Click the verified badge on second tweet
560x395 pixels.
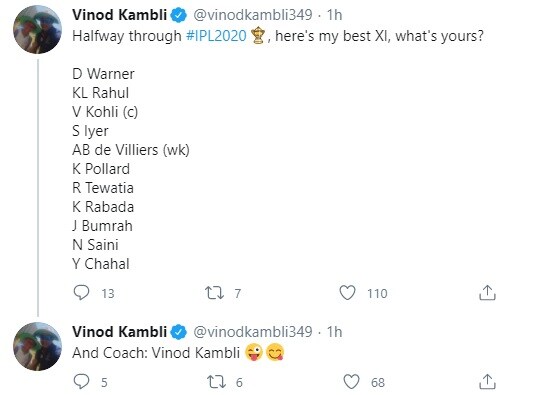pyautogui.click(x=179, y=332)
